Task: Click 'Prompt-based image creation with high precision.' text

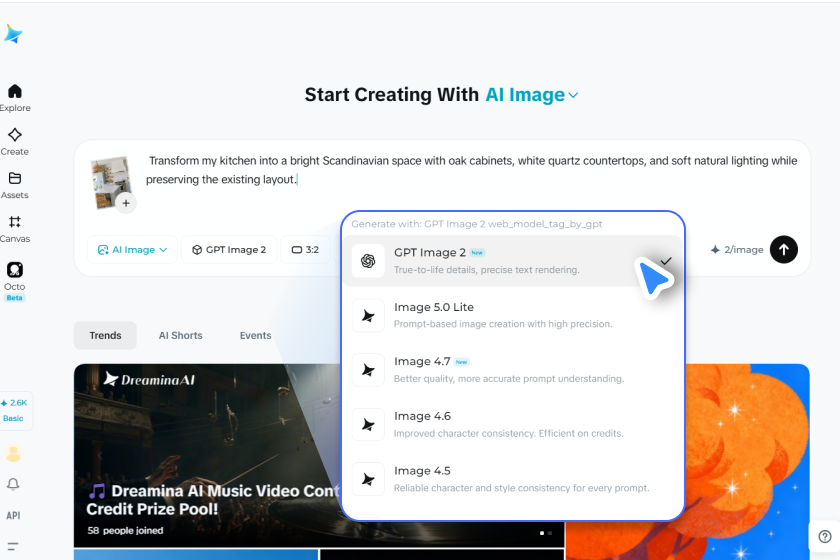Action: (x=502, y=324)
